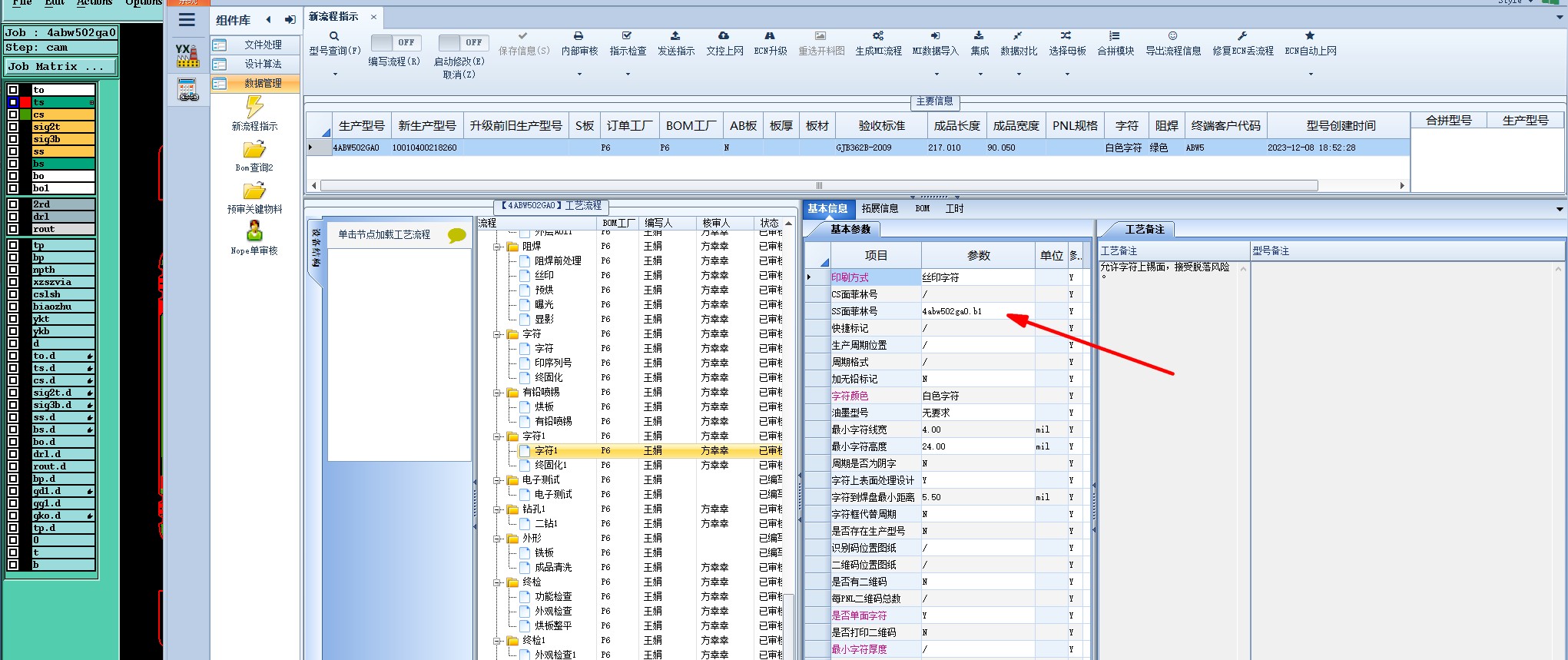
Task: Click 合拼模块 list icon
Action: [x=1115, y=36]
